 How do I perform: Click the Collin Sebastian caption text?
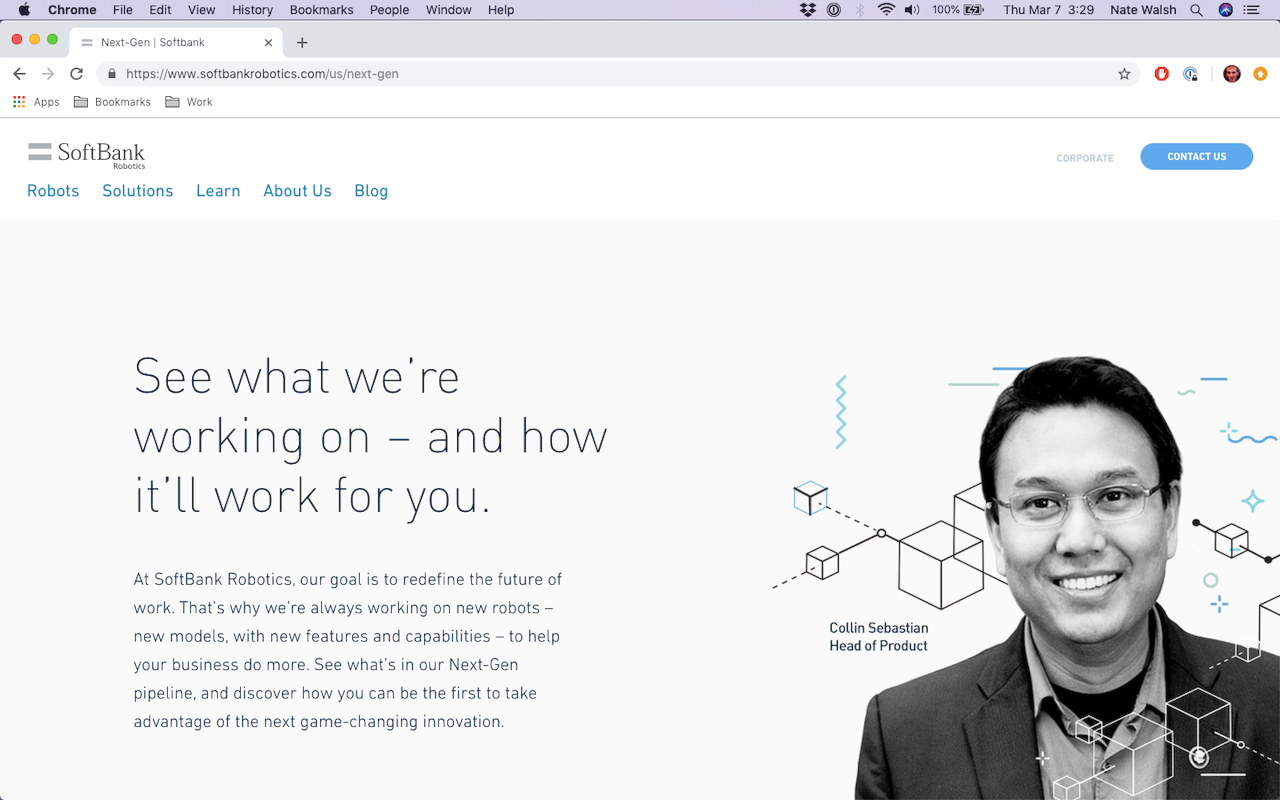click(x=878, y=637)
